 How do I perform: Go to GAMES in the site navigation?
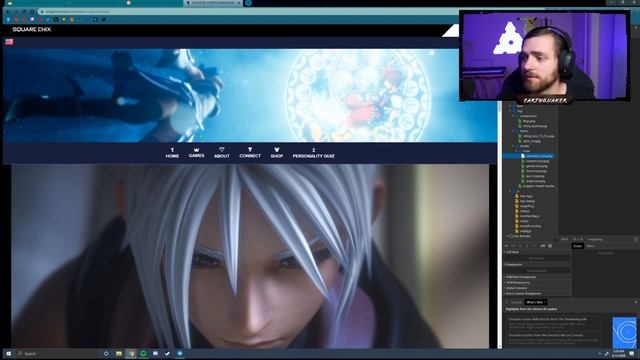(196, 153)
